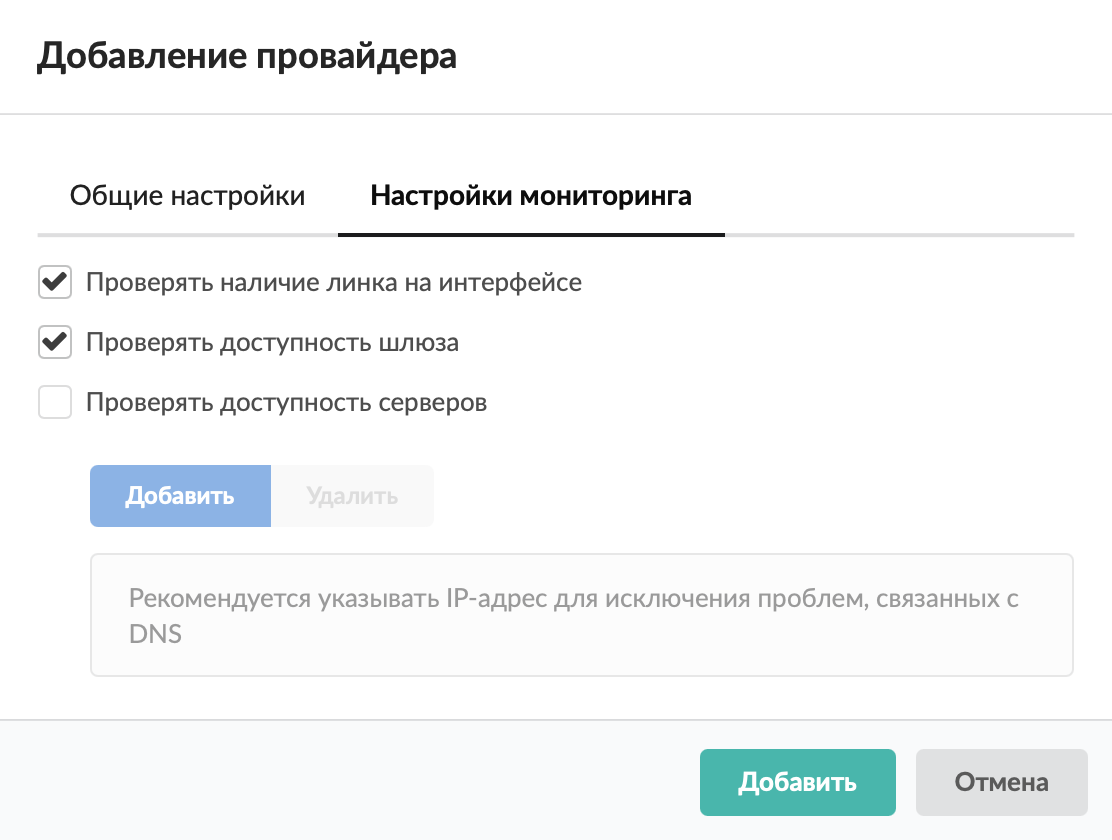The height and width of the screenshot is (840, 1112).
Task: Click the "Добавление провайдера" dialog title
Action: click(247, 56)
